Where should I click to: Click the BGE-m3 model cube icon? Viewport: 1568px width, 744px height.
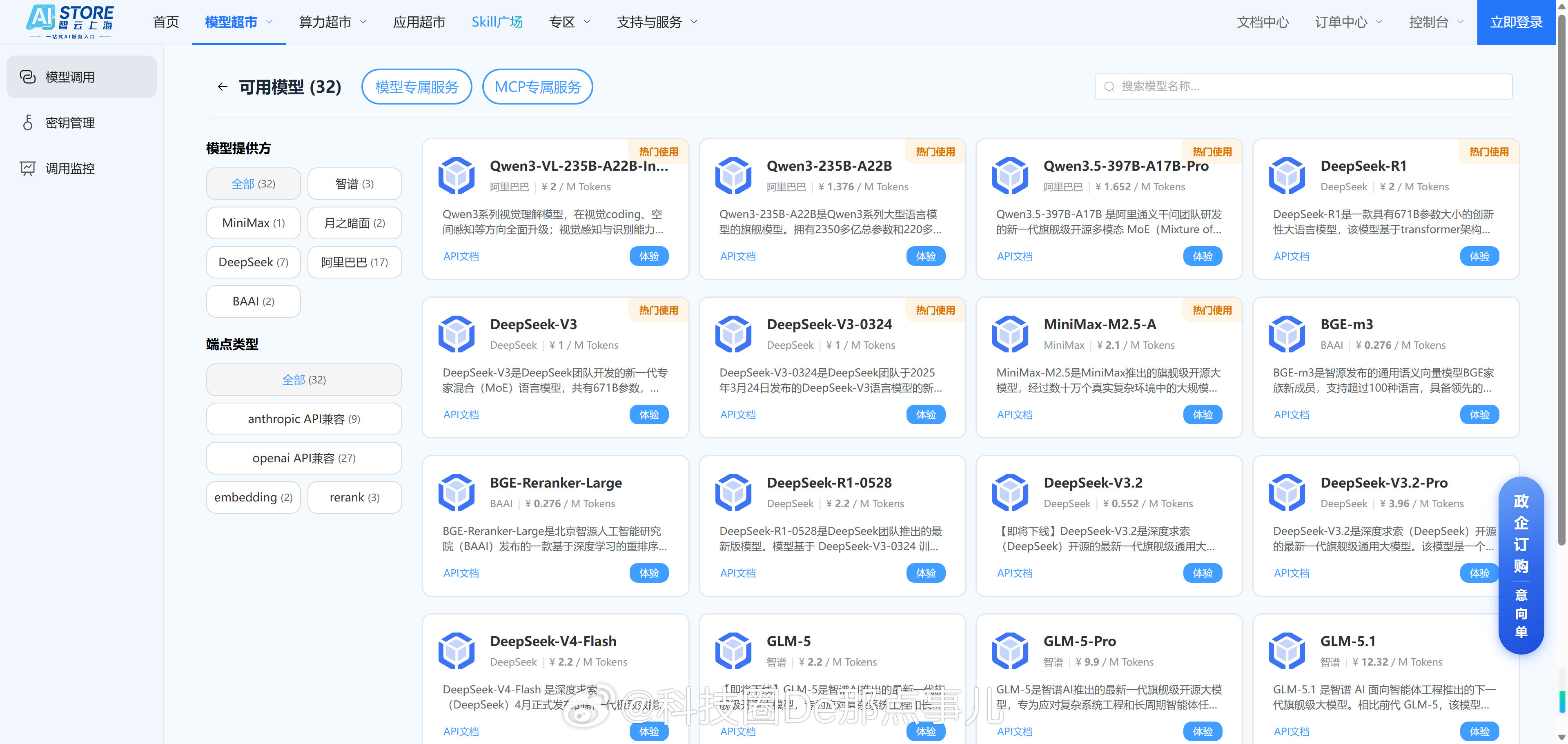pos(1287,334)
